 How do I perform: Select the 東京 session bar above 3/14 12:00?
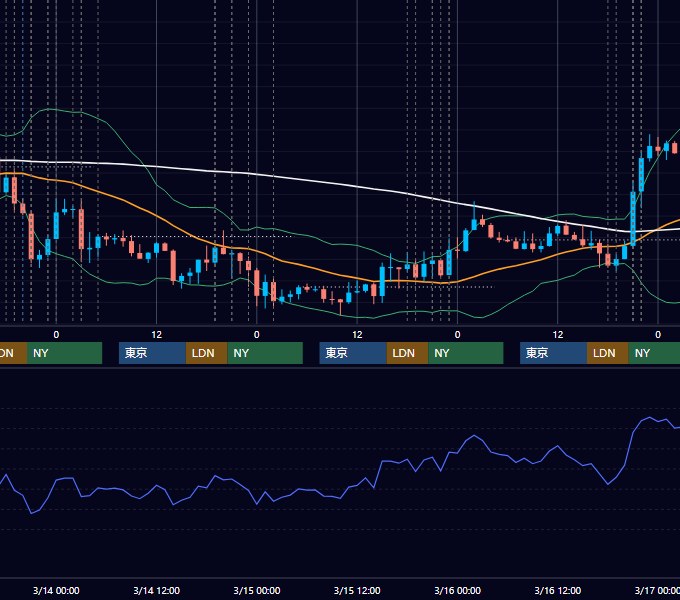point(152,353)
